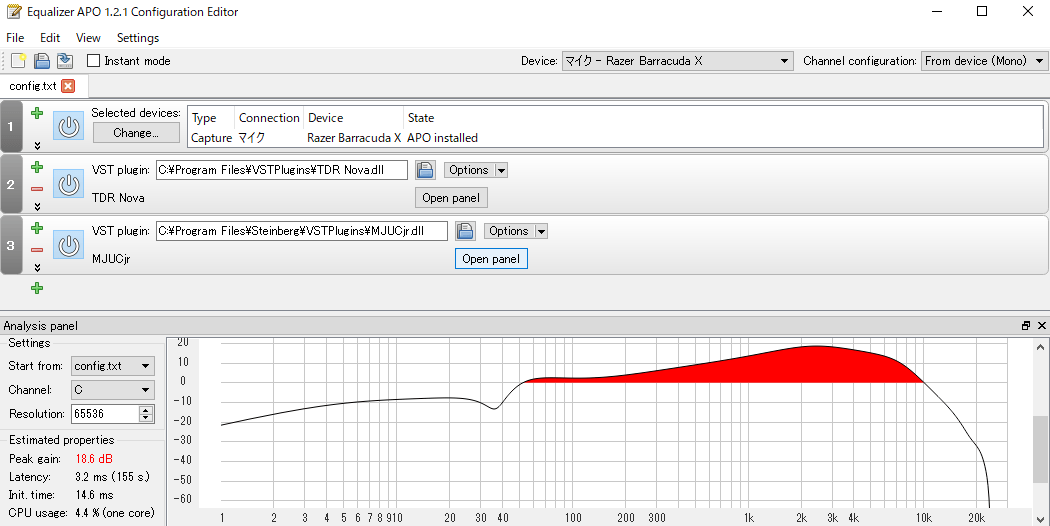Open the Settings menu

click(138, 38)
